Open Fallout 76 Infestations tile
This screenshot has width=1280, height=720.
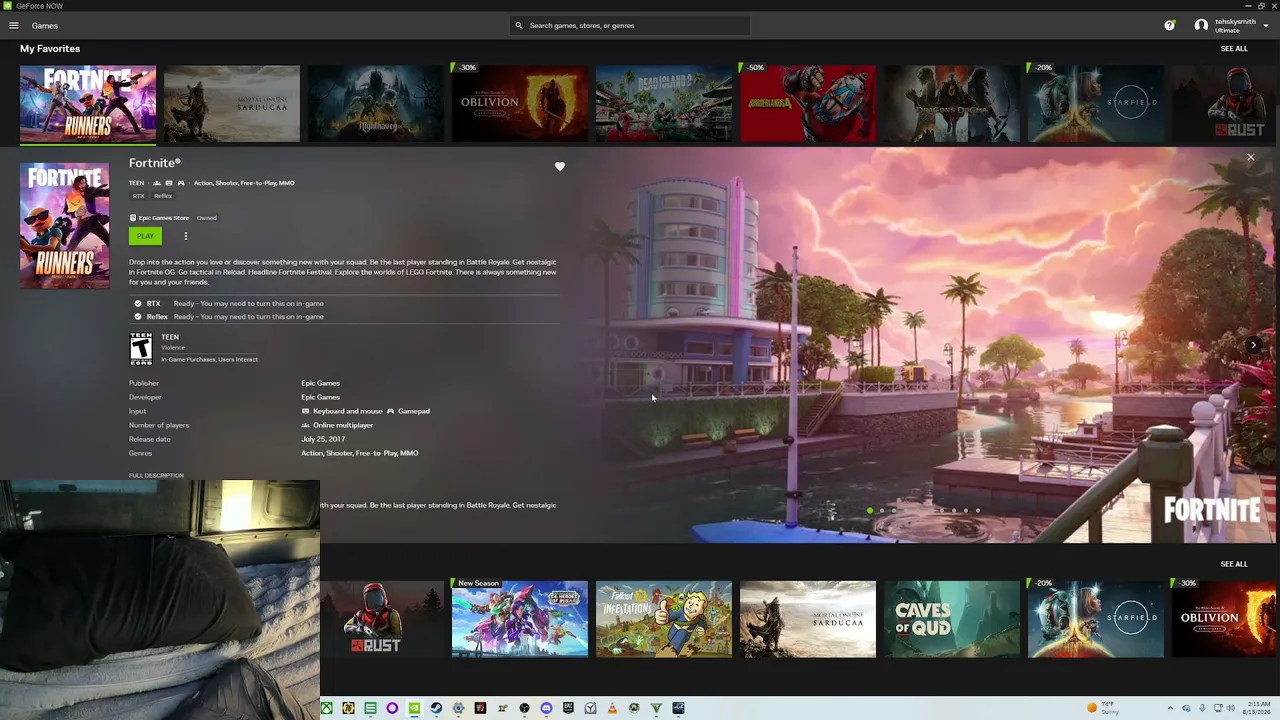tap(664, 619)
